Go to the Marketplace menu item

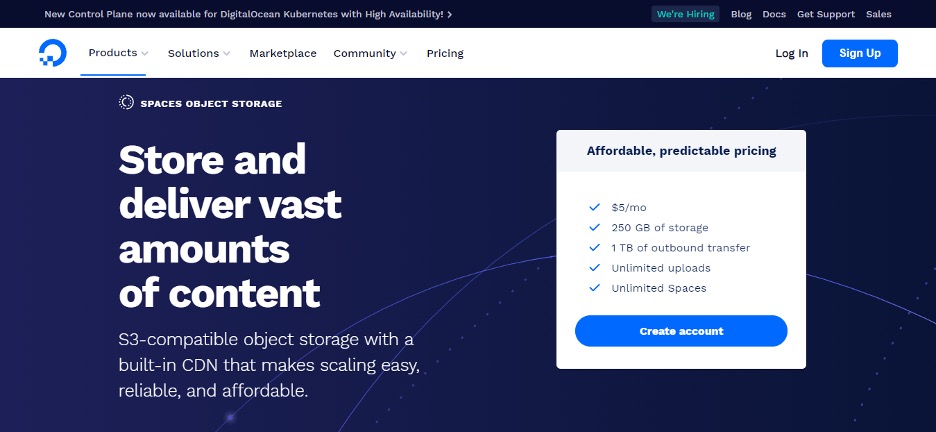(x=283, y=54)
